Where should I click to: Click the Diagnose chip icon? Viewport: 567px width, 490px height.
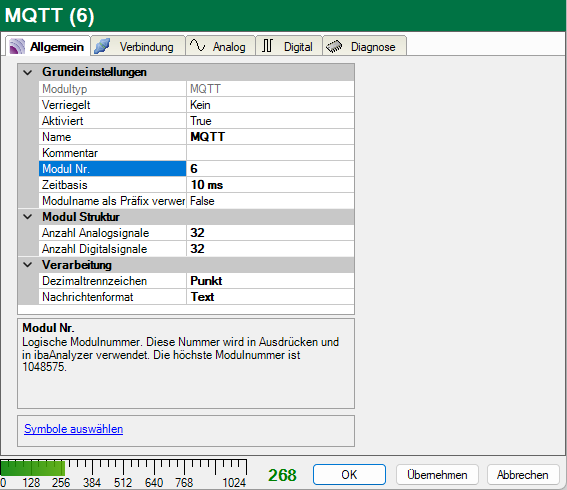[x=334, y=46]
